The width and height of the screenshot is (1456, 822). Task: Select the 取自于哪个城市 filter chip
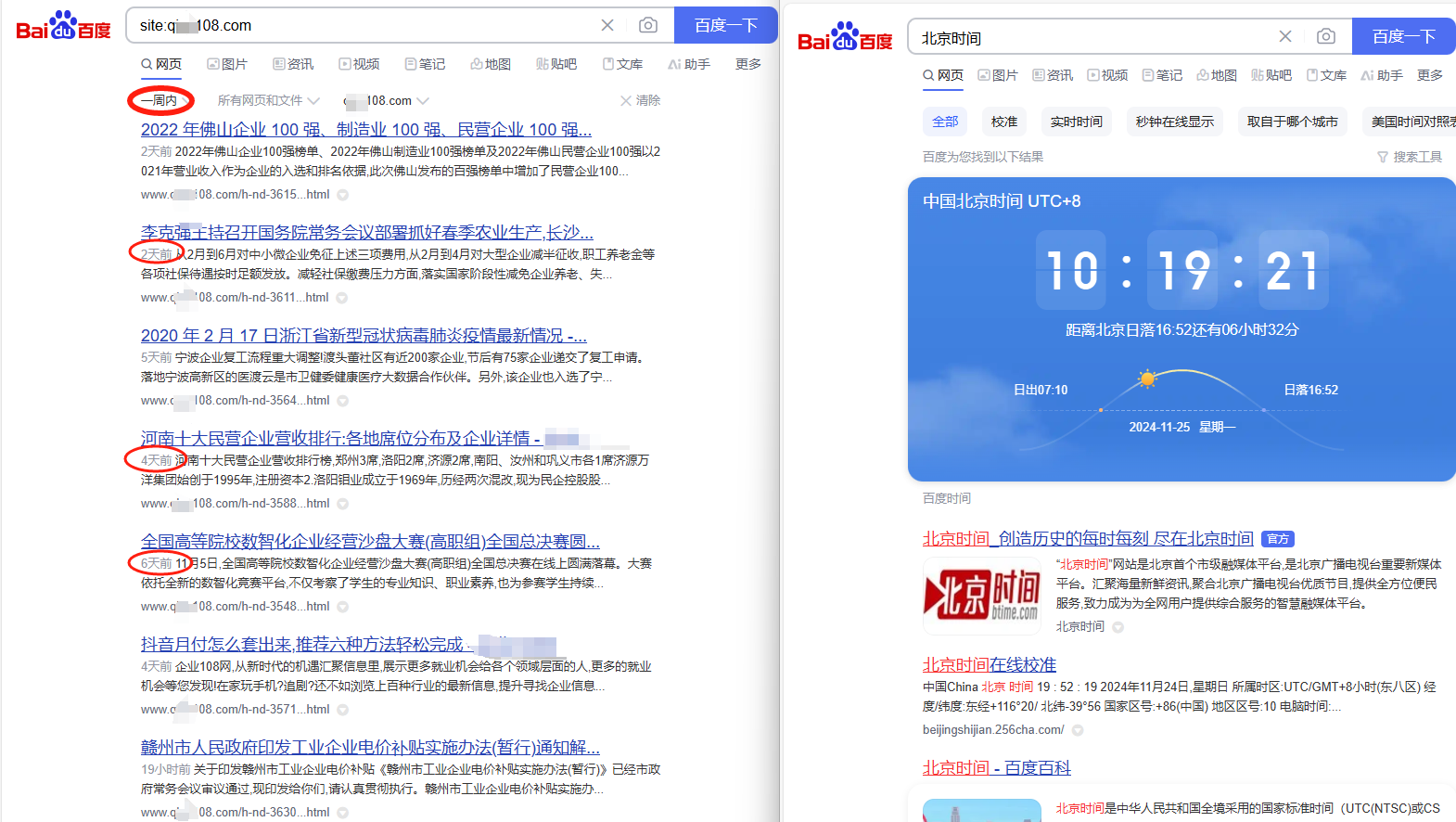1293,122
